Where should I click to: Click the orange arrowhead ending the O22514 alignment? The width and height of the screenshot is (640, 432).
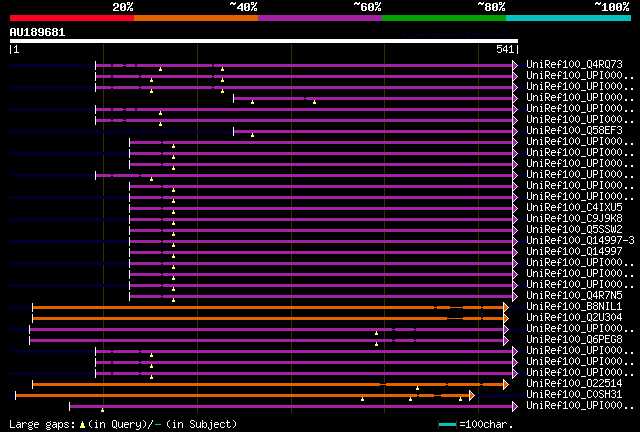pos(506,384)
